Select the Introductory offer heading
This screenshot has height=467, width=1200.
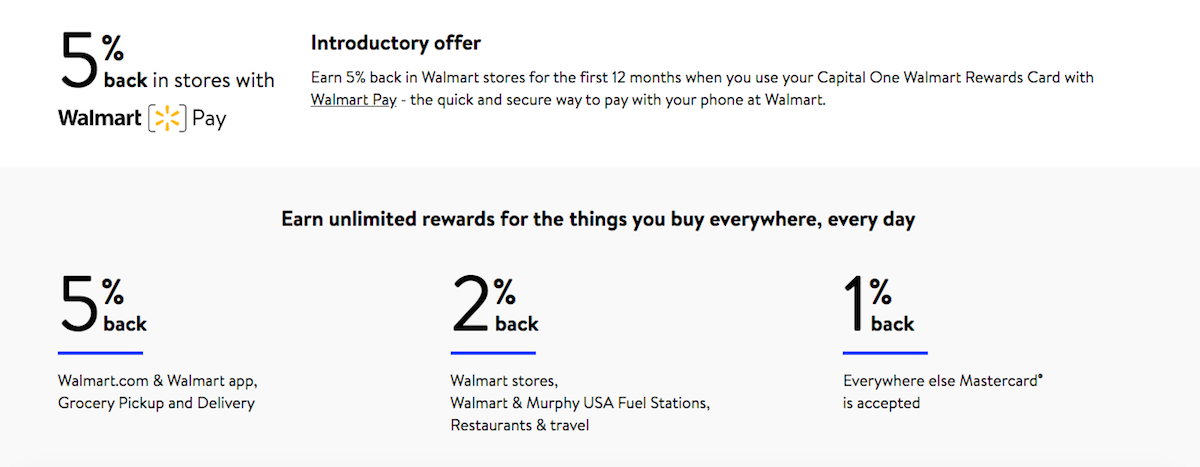(x=396, y=43)
